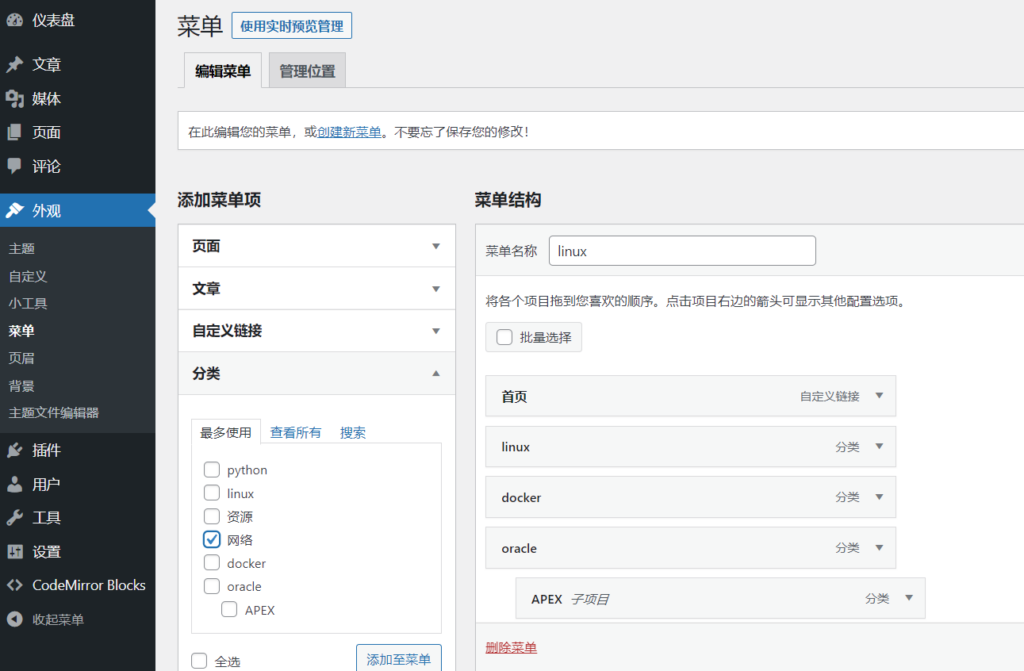Open CodeMirror Blocks code icon
The height and width of the screenshot is (671, 1024).
pyautogui.click(x=15, y=586)
